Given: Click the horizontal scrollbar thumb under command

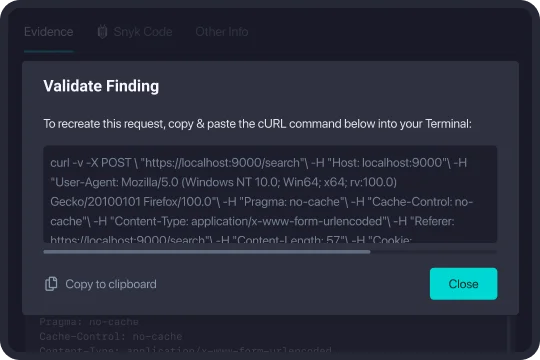Looking at the screenshot, I should click(x=207, y=252).
